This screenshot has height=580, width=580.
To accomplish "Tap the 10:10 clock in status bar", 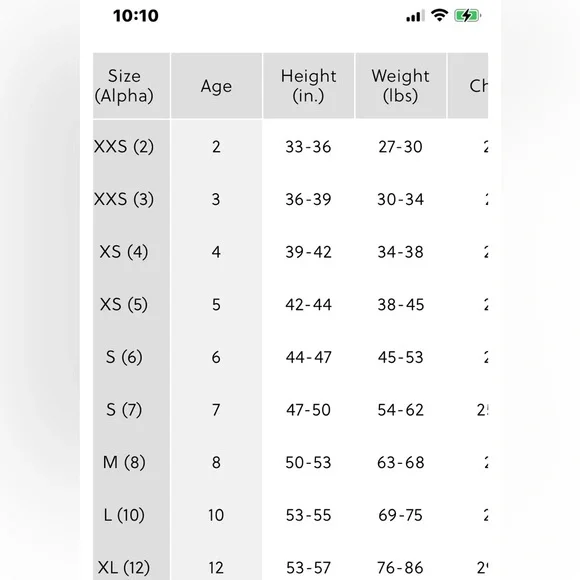I will [x=136, y=16].
